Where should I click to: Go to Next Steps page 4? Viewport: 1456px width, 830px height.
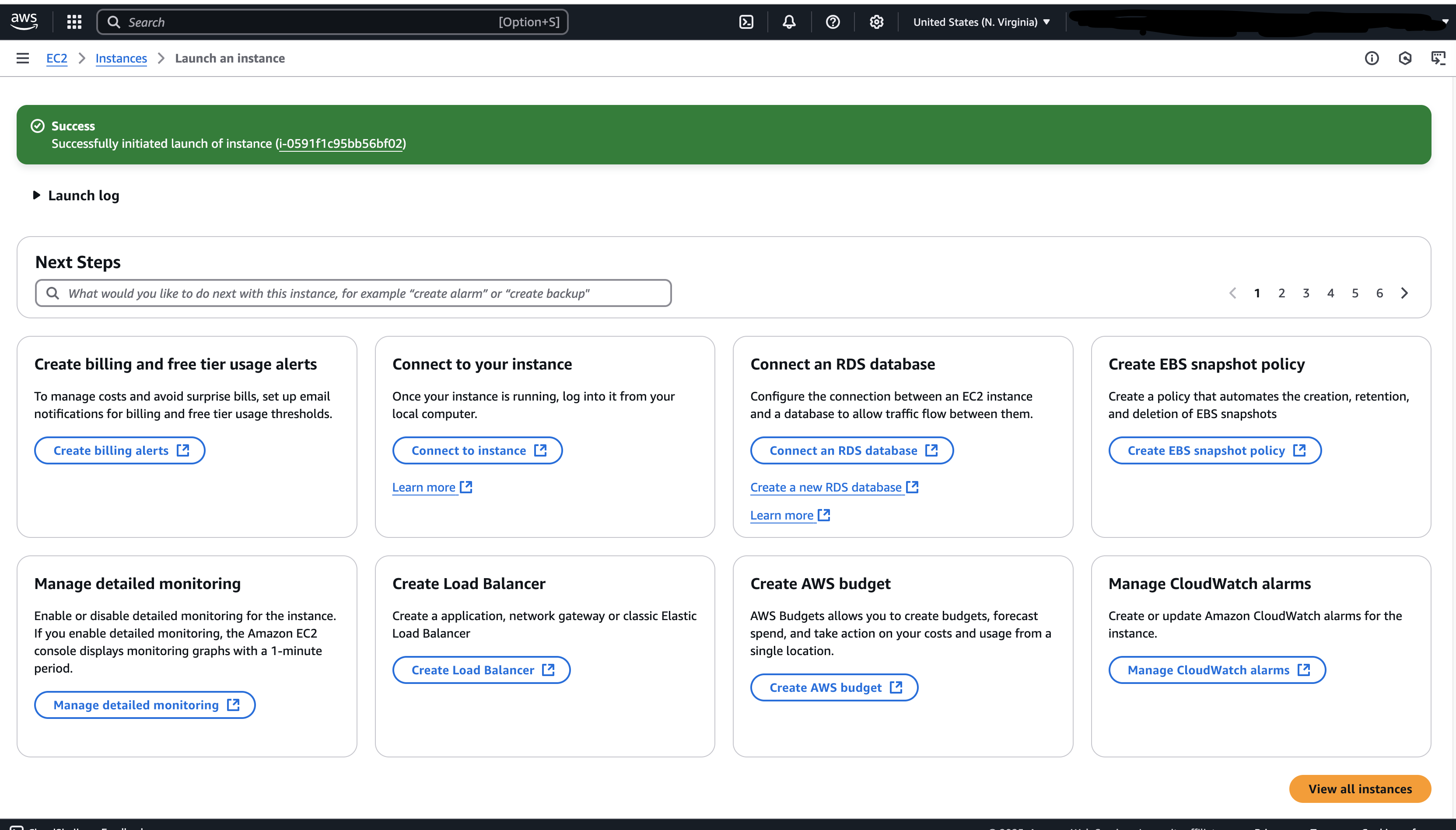coord(1330,293)
